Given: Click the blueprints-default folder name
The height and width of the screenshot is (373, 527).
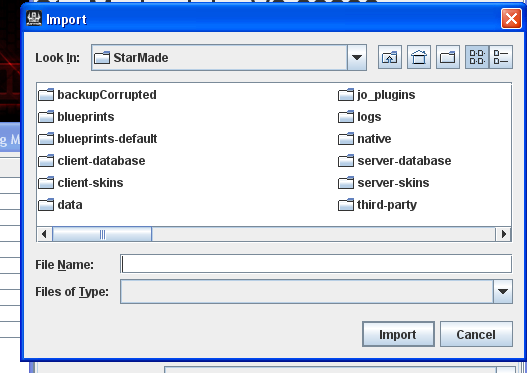Looking at the screenshot, I should (x=107, y=139).
